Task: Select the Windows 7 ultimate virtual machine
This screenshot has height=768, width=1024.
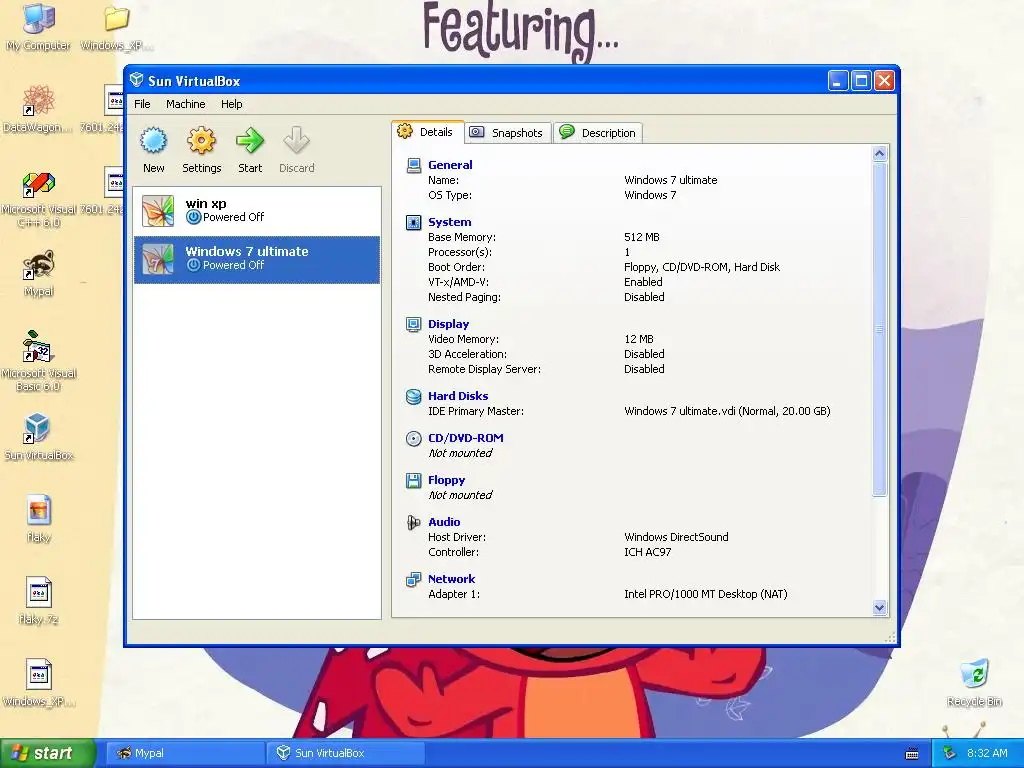Action: pyautogui.click(x=257, y=259)
